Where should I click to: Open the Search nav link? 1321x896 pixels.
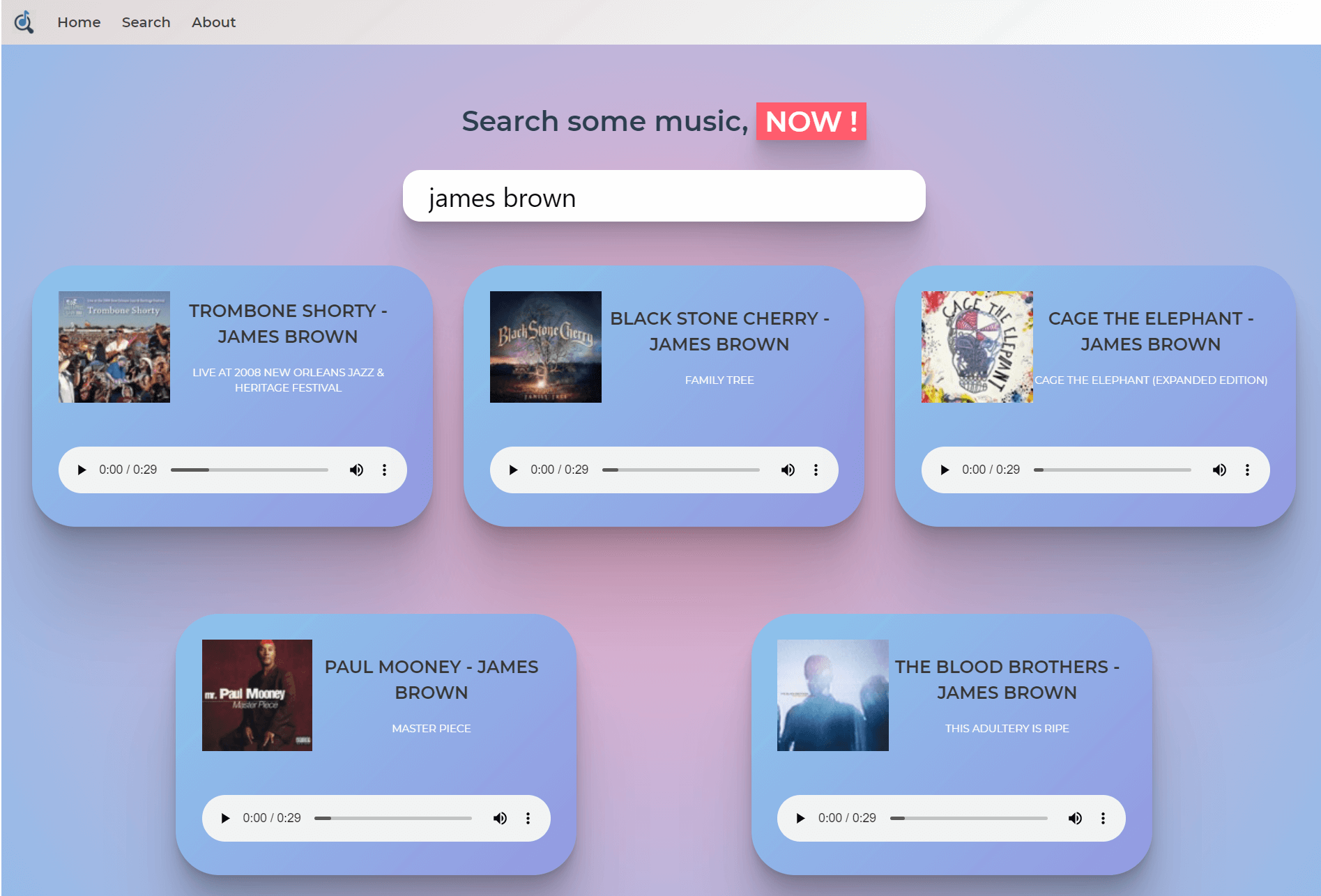tap(146, 22)
